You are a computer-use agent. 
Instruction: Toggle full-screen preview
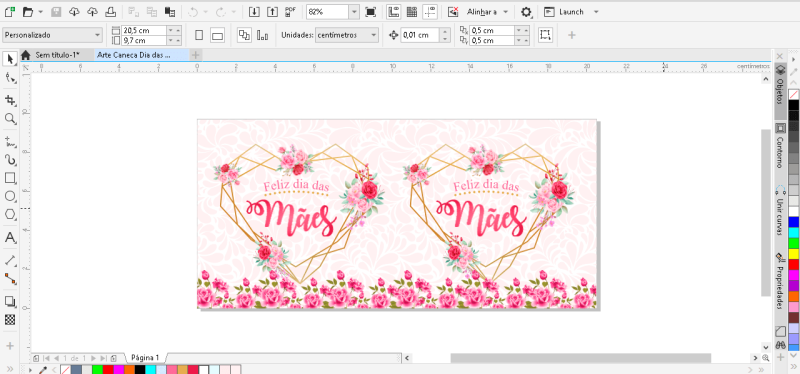[370, 11]
